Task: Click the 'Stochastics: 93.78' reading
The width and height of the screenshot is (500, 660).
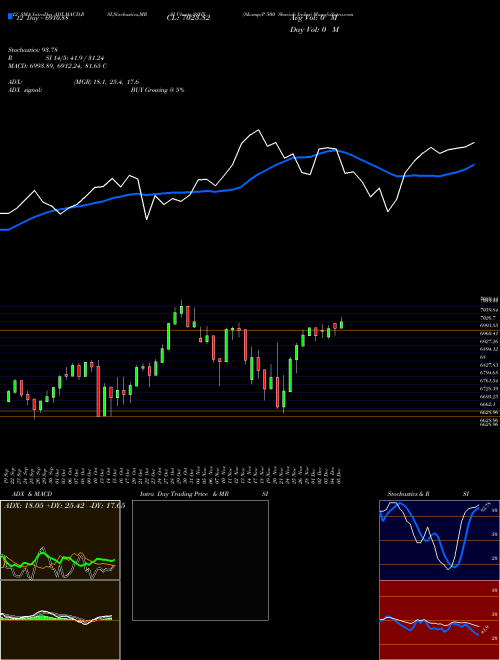Action: pyautogui.click(x=32, y=50)
